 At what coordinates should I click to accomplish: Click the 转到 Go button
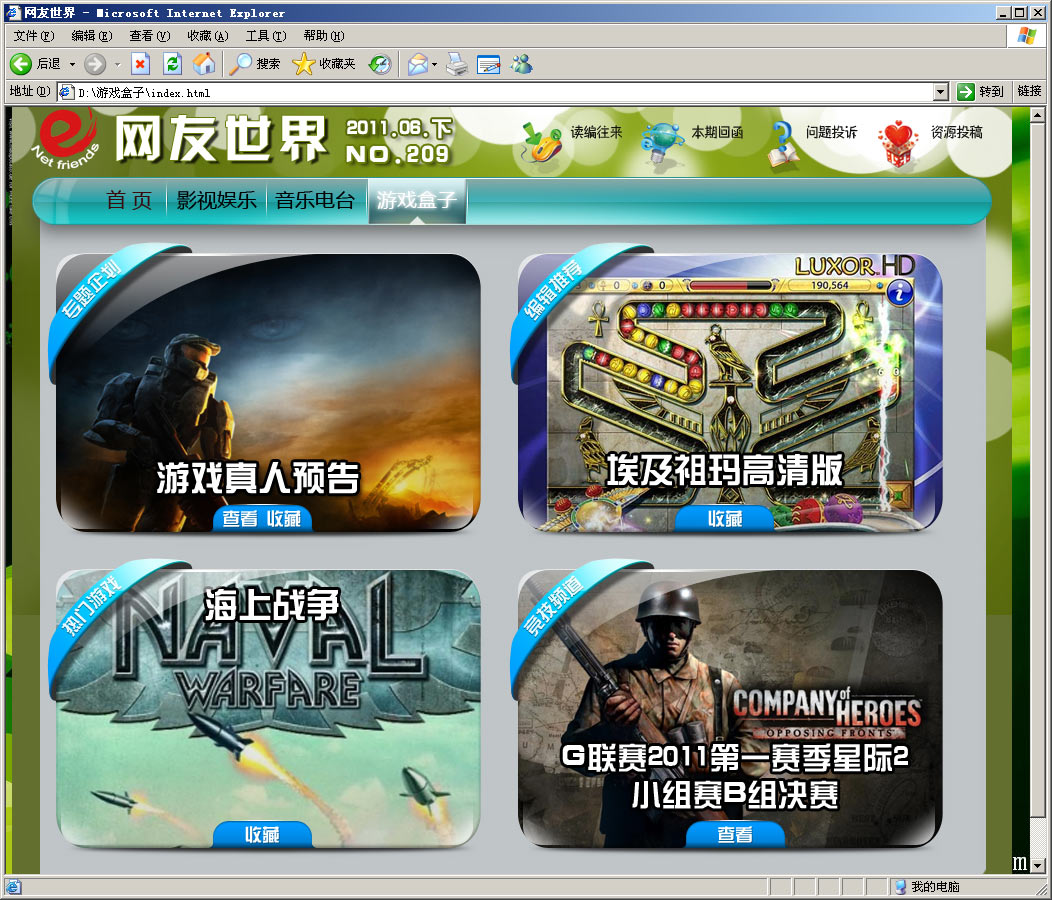(980, 92)
